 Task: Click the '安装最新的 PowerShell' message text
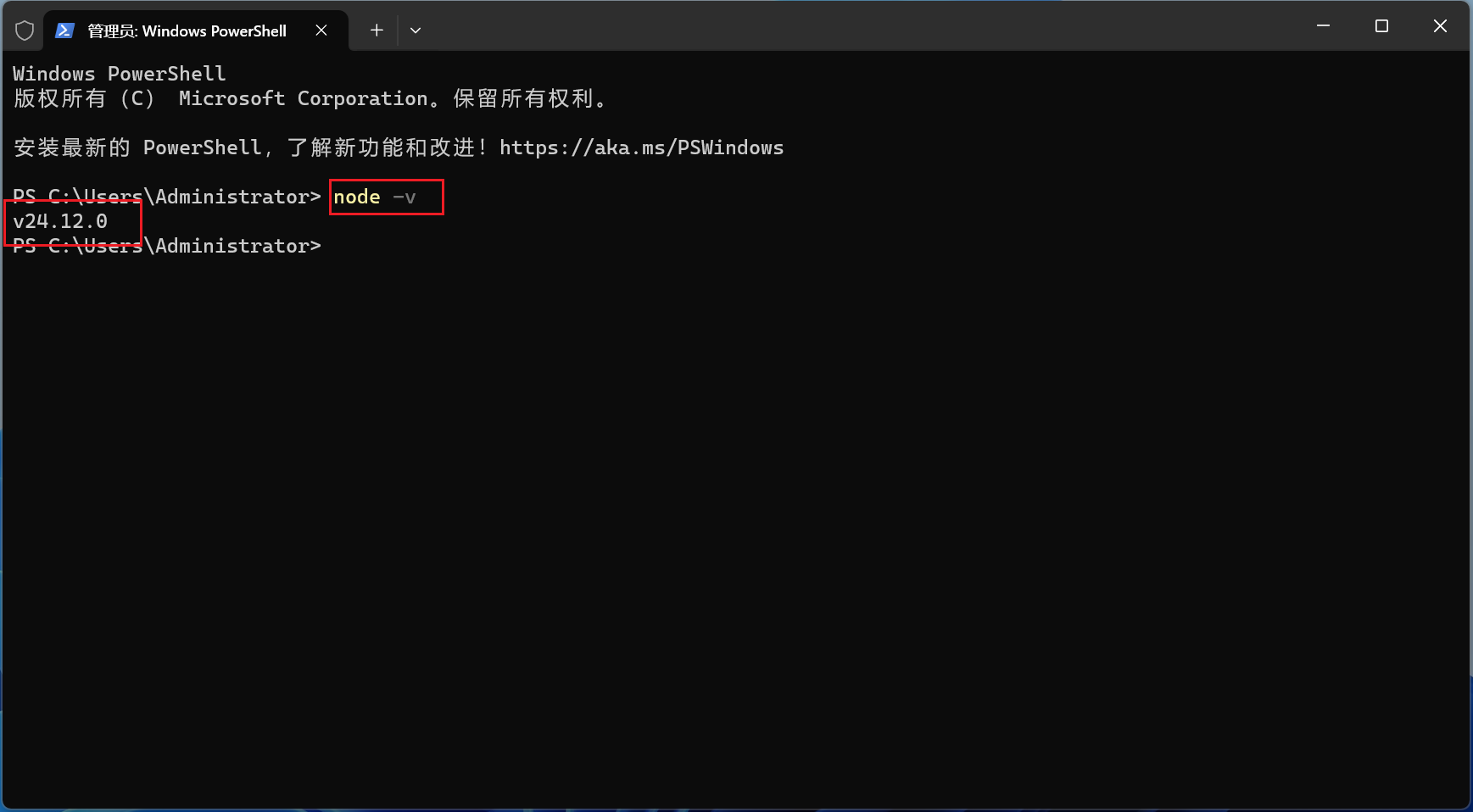137,147
